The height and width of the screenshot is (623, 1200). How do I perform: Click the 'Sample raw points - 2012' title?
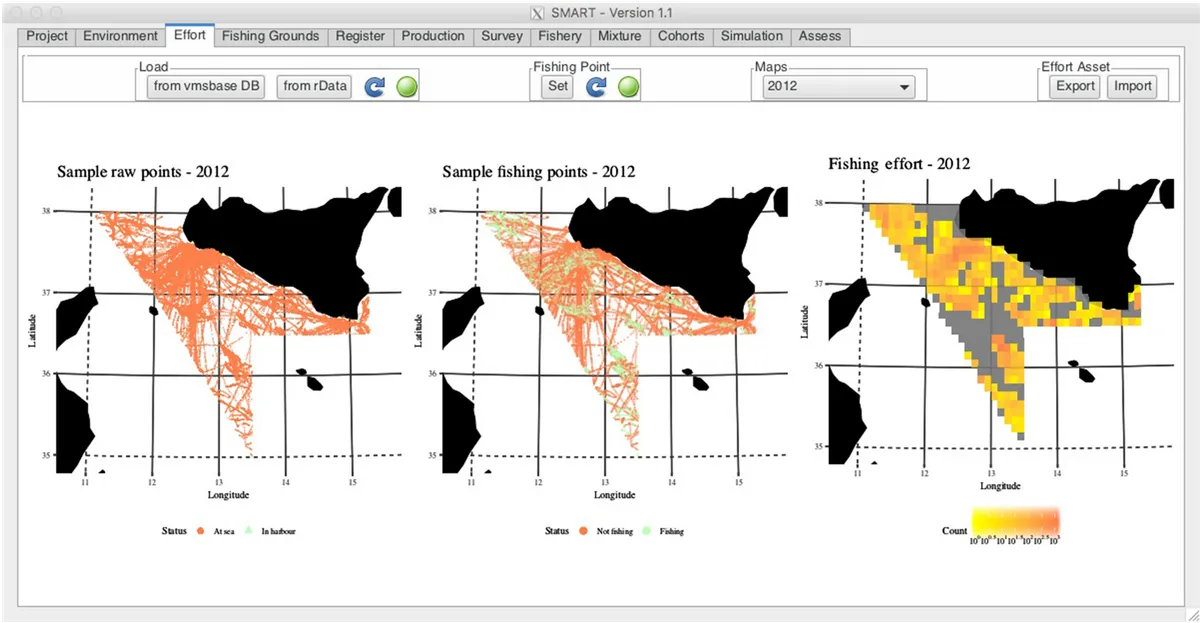click(x=143, y=172)
